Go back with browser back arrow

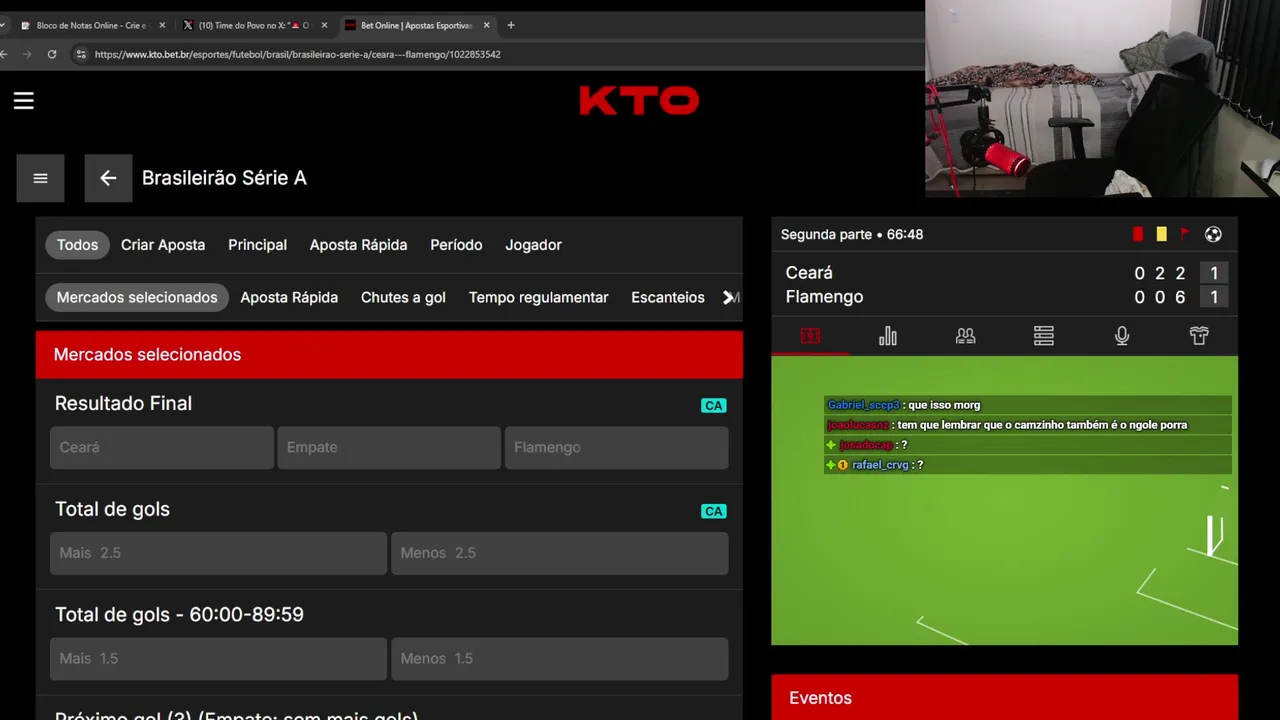coord(4,54)
